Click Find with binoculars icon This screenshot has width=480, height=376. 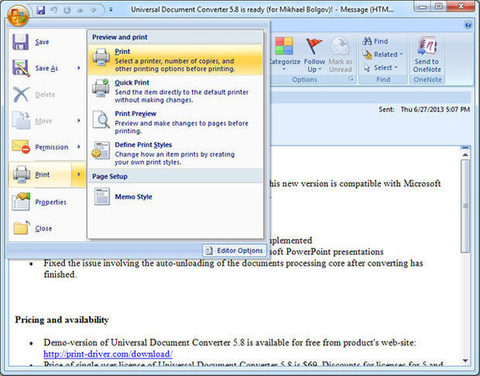click(x=375, y=41)
